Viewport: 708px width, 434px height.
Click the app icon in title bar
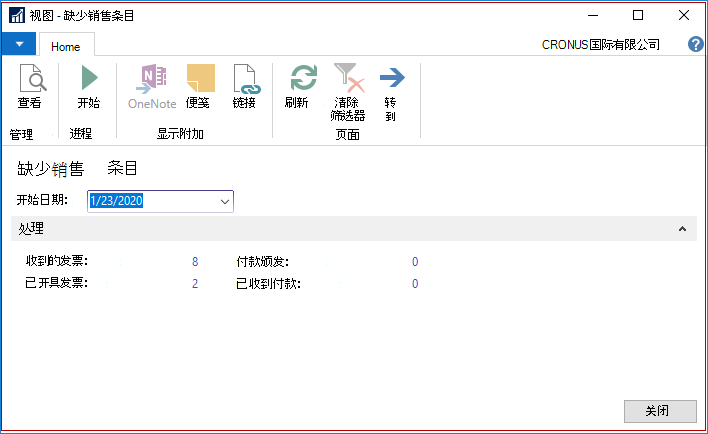click(17, 15)
